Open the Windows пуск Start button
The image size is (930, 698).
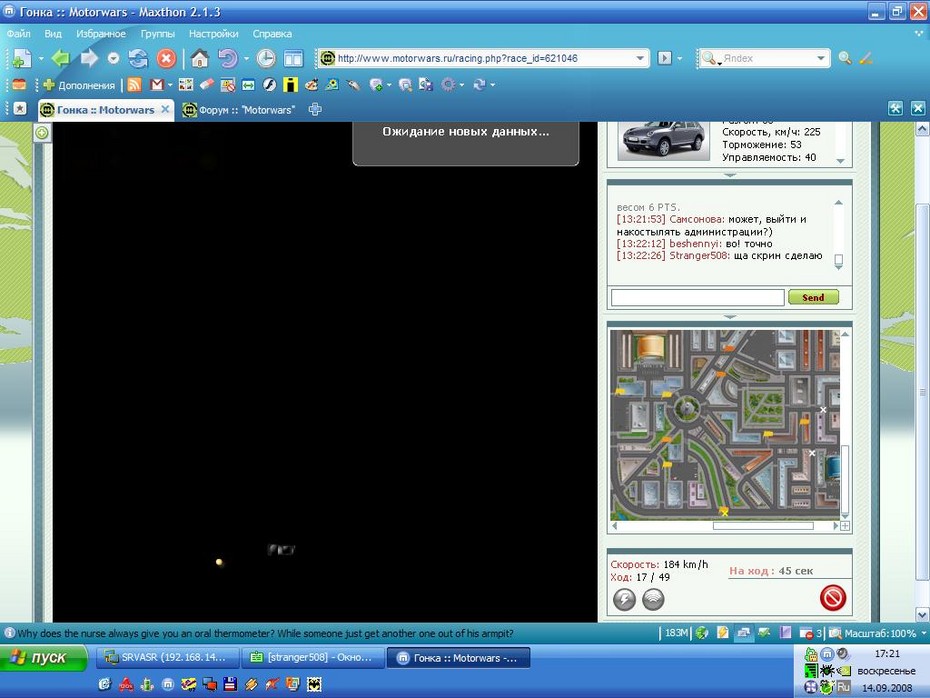click(43, 658)
